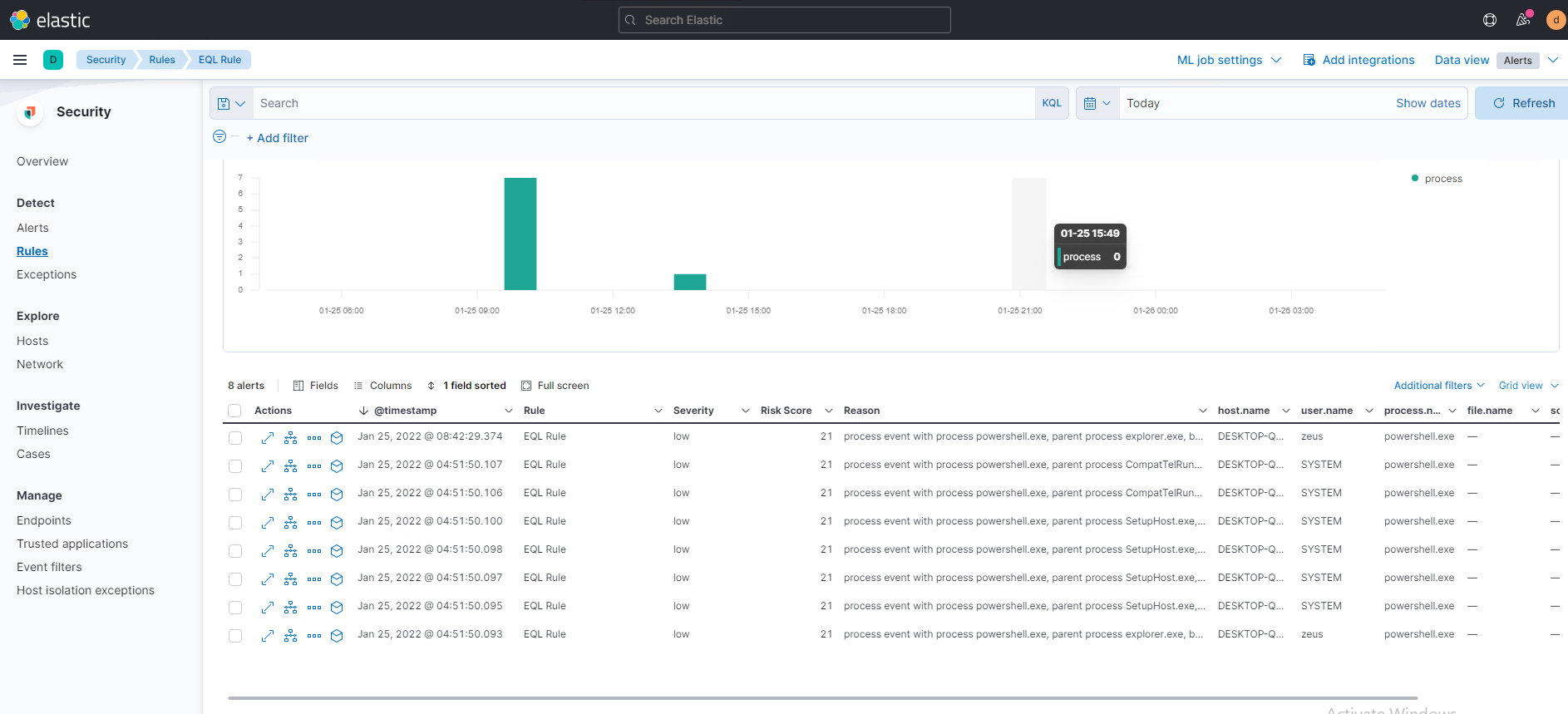Click the Refresh button
This screenshot has height=714, width=1568.
(1523, 103)
